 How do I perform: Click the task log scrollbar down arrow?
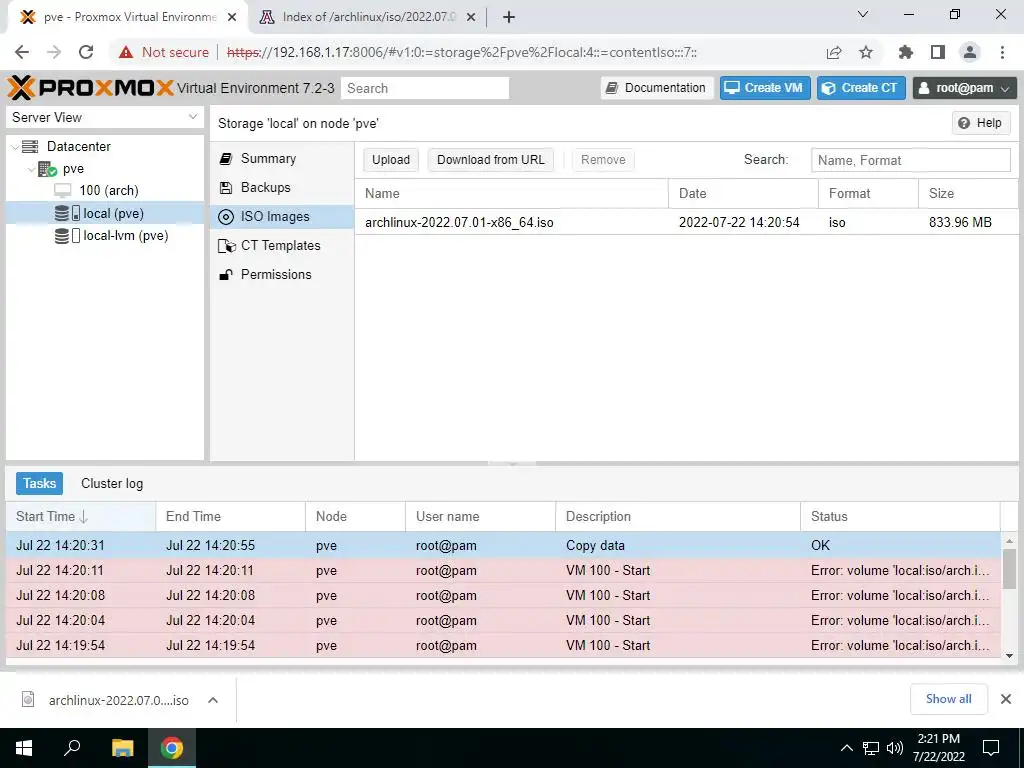click(x=1009, y=656)
